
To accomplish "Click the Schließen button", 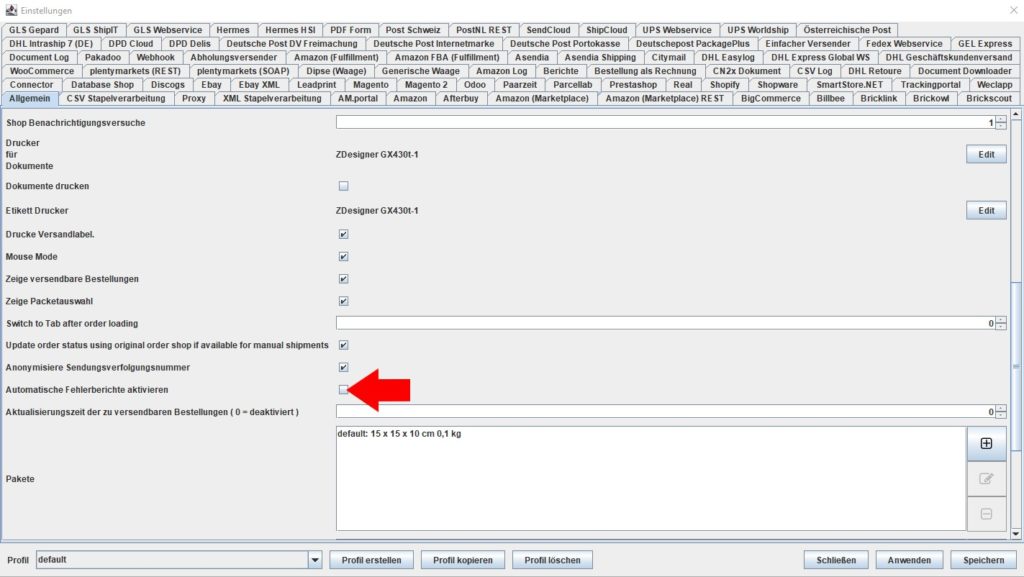I will (836, 560).
